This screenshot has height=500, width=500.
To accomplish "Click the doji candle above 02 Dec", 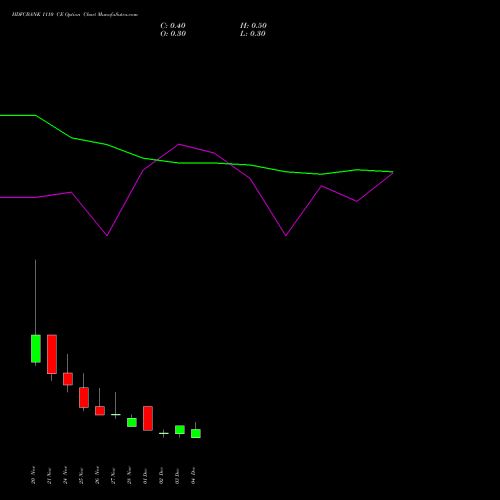I will pyautogui.click(x=164, y=433).
